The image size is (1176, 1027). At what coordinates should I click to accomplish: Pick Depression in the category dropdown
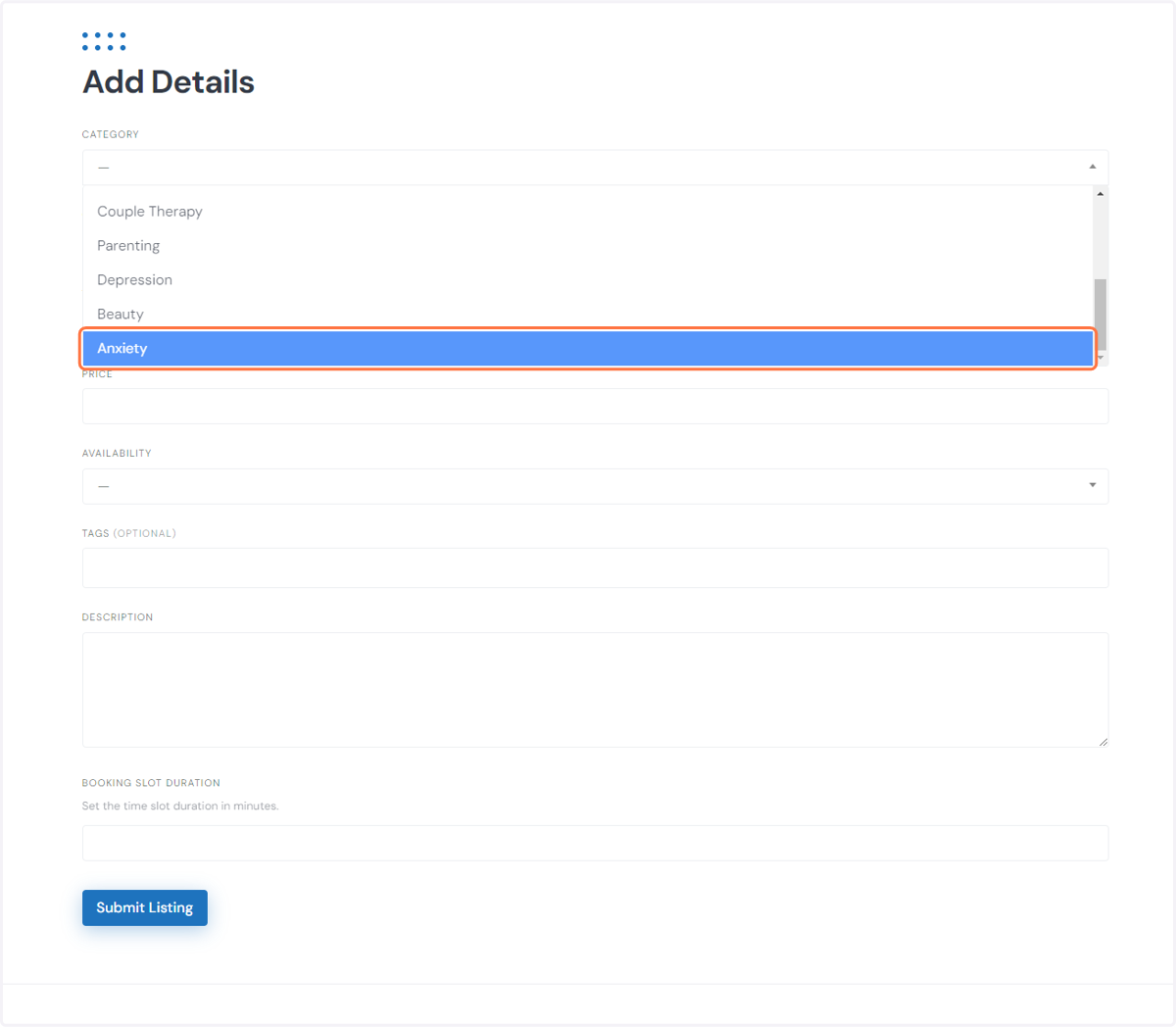click(x=588, y=280)
